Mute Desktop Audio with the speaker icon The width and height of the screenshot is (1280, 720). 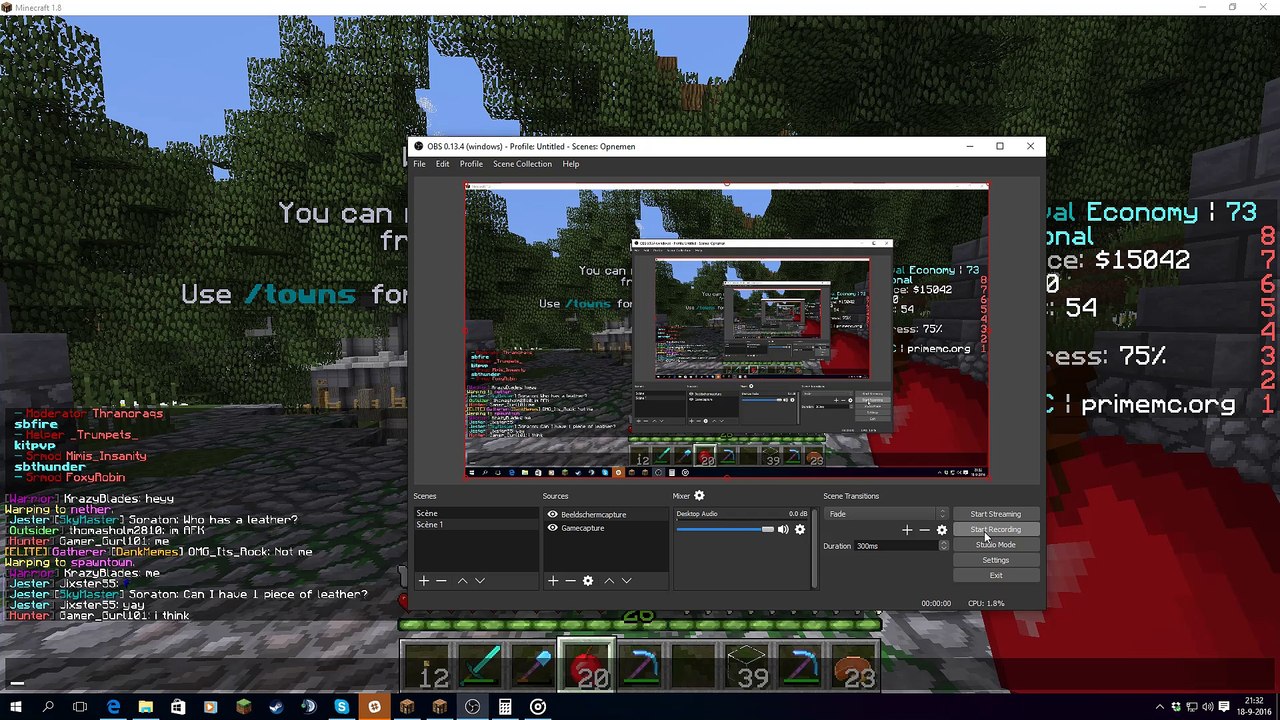(783, 529)
